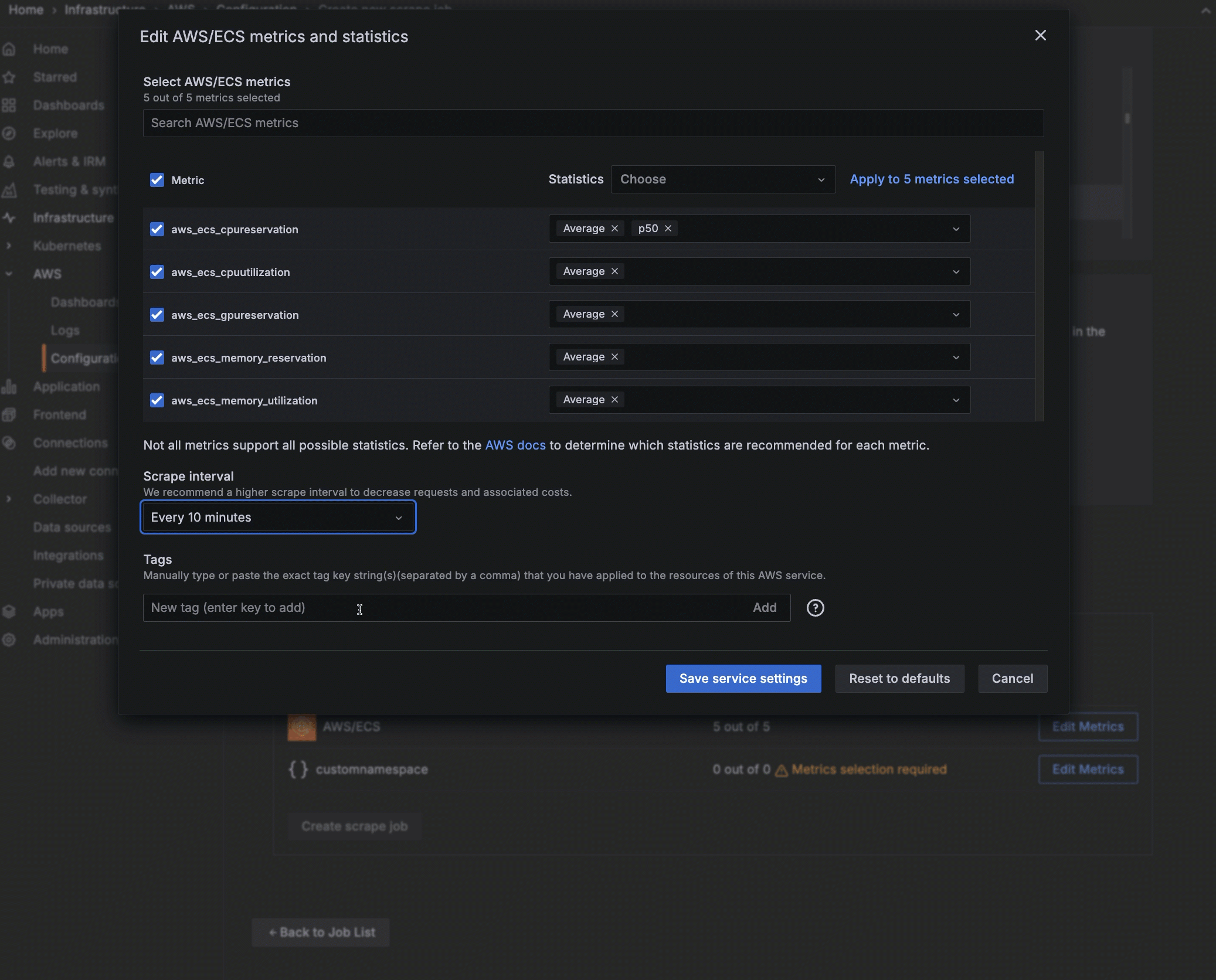Open Integrations in sidebar

(x=69, y=556)
